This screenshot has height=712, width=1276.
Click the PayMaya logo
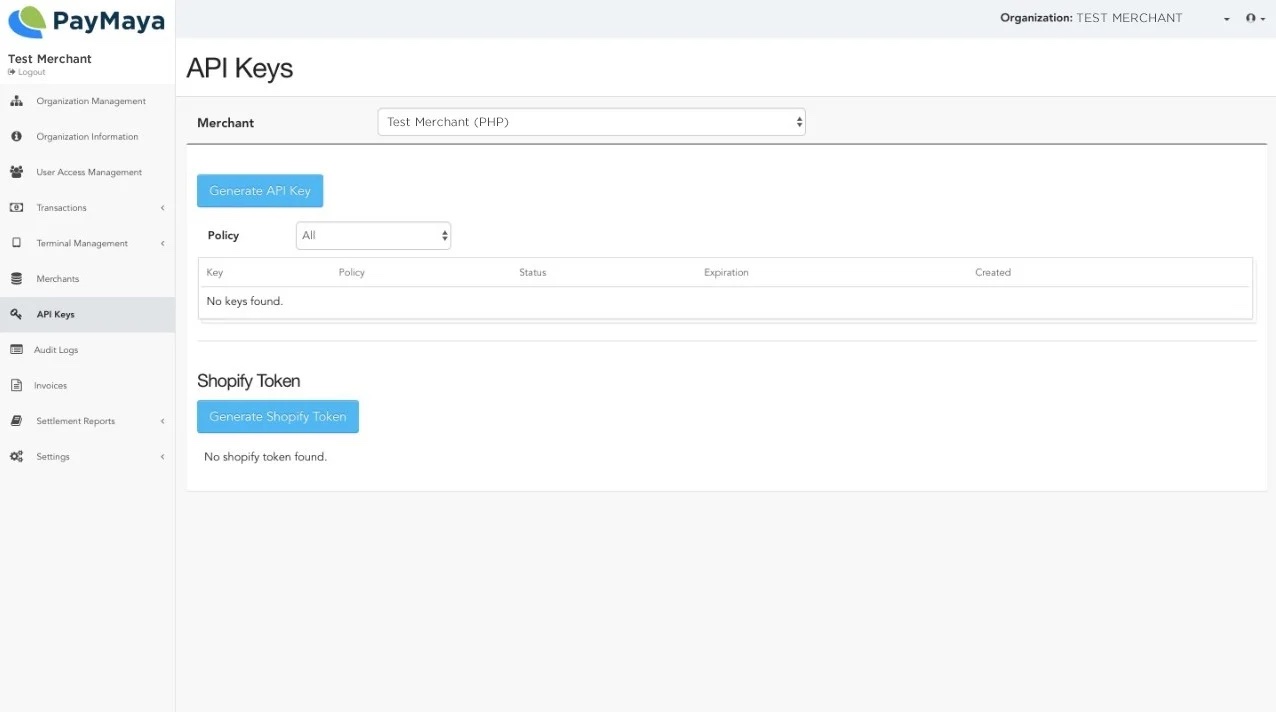[x=86, y=22]
